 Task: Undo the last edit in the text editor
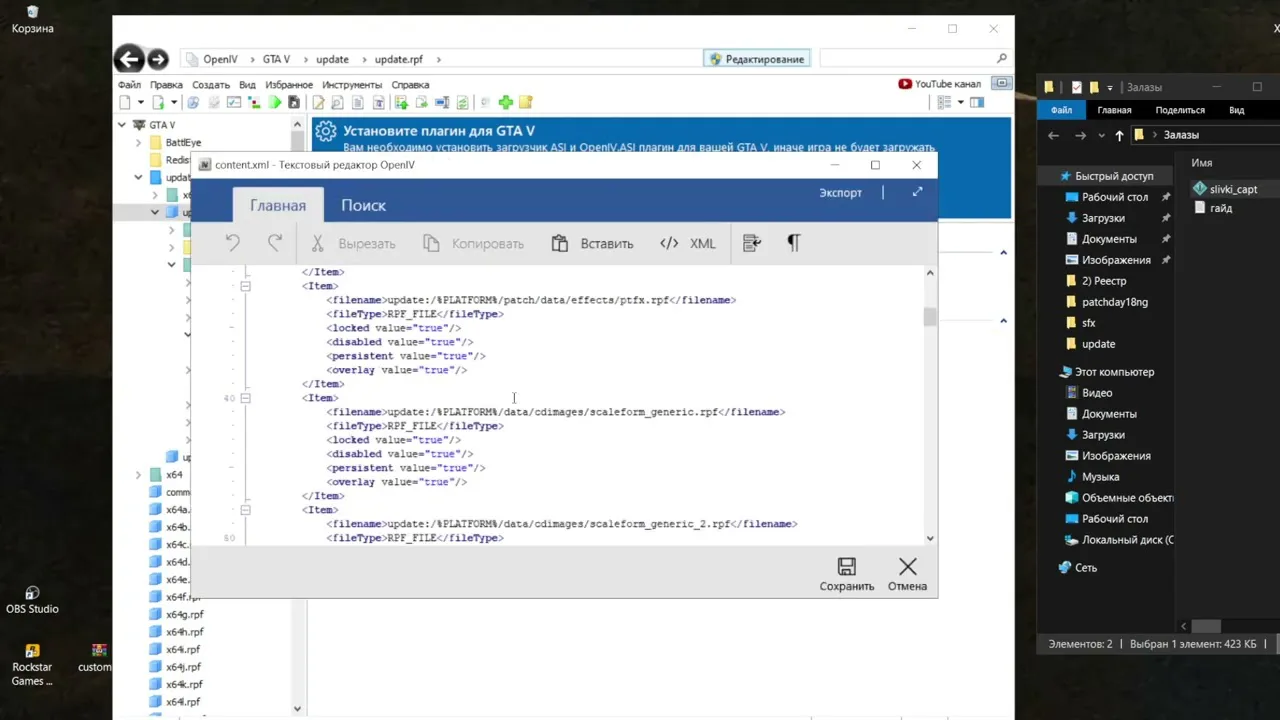pos(232,243)
